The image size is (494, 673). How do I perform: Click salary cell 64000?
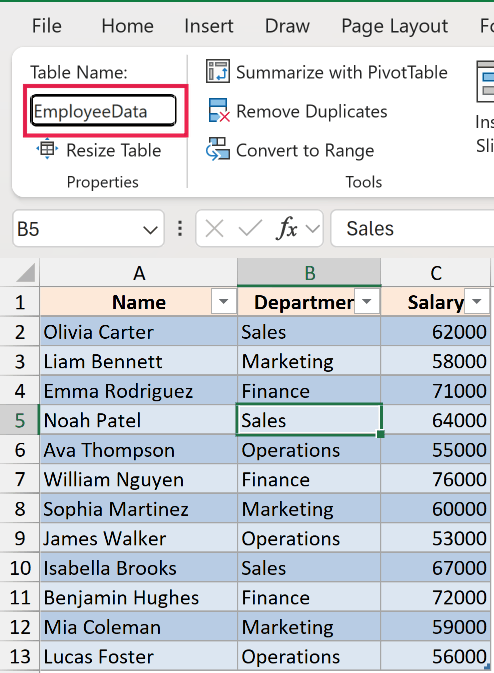click(435, 420)
